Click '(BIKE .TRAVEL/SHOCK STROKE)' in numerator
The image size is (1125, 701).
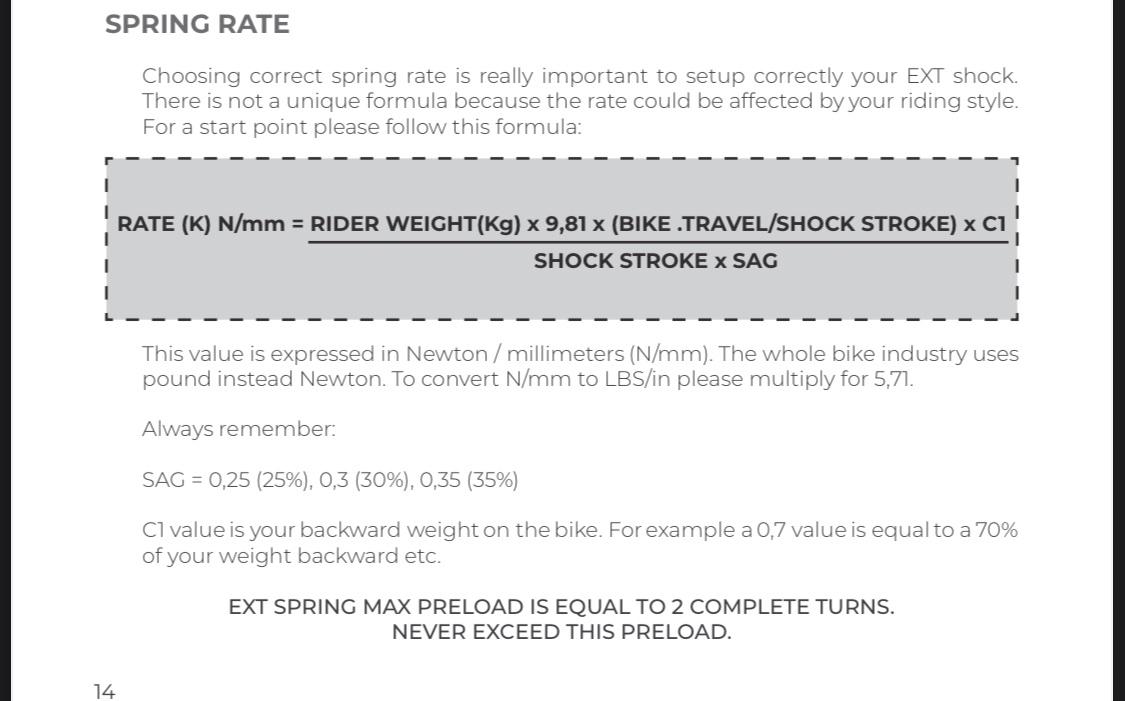pos(784,224)
